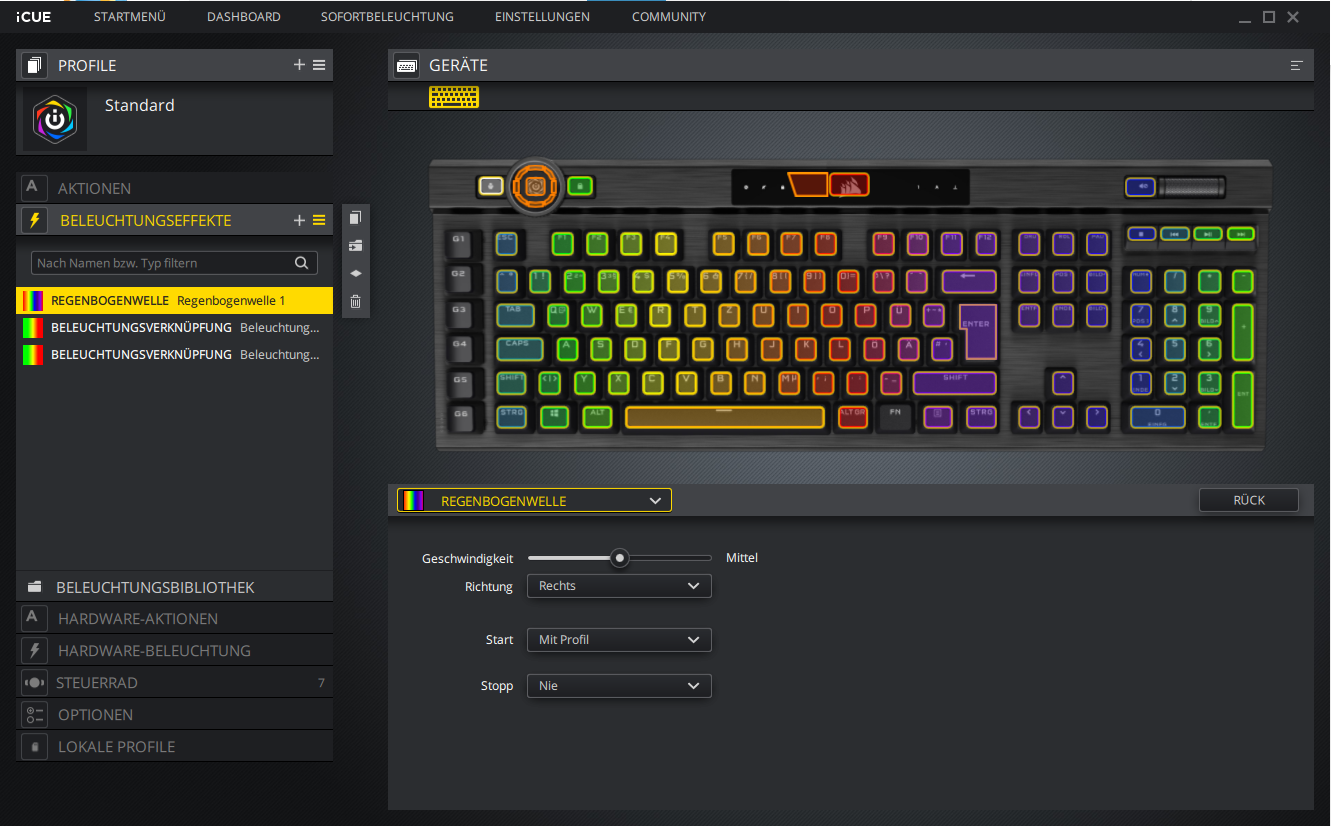The image size is (1331, 826).
Task: Click the mute key on keyboard
Action: click(1138, 186)
